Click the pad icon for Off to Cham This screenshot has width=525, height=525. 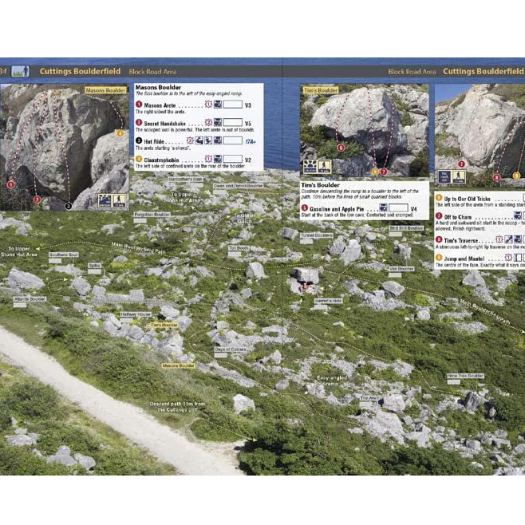tap(518, 215)
